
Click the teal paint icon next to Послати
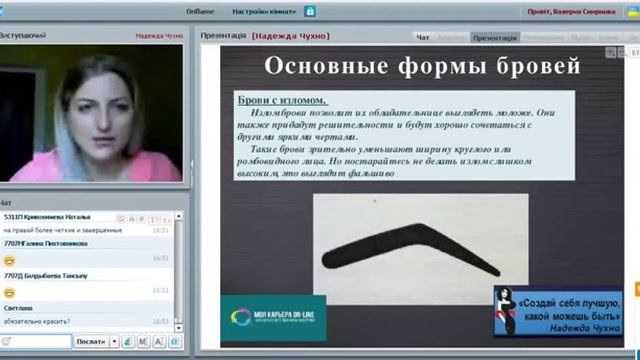point(128,342)
